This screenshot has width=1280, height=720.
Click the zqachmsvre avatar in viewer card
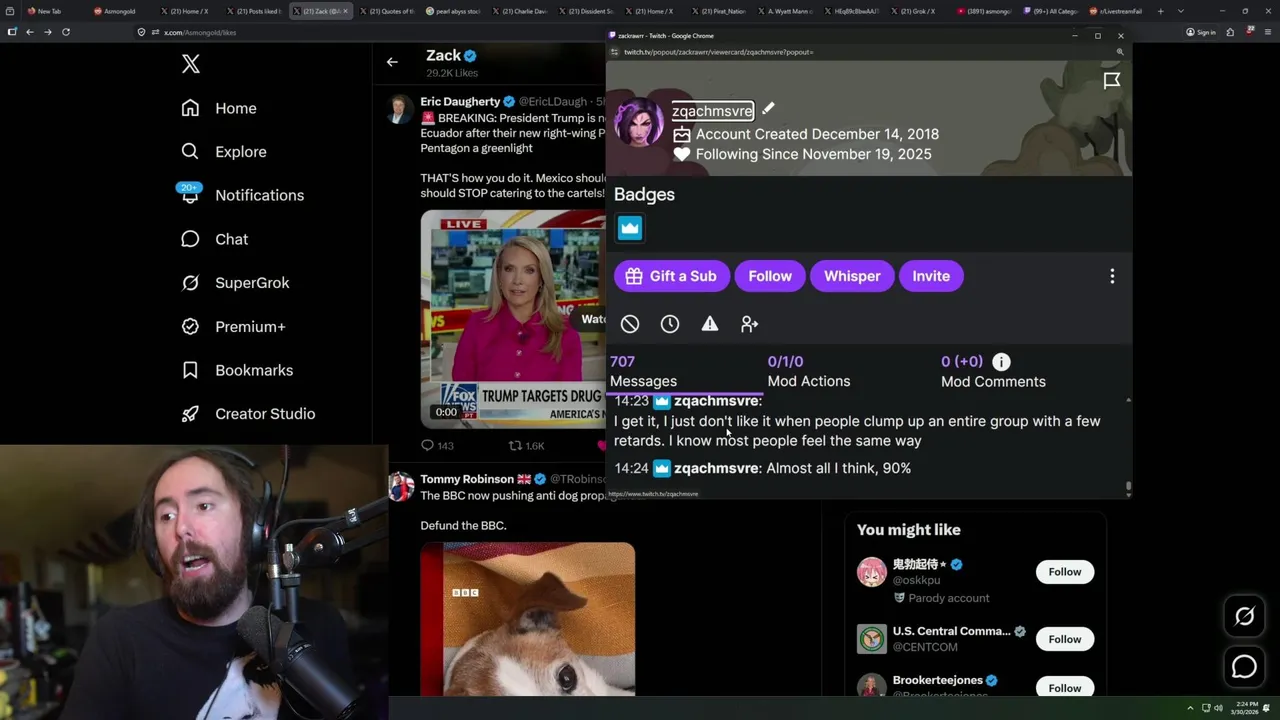click(638, 123)
